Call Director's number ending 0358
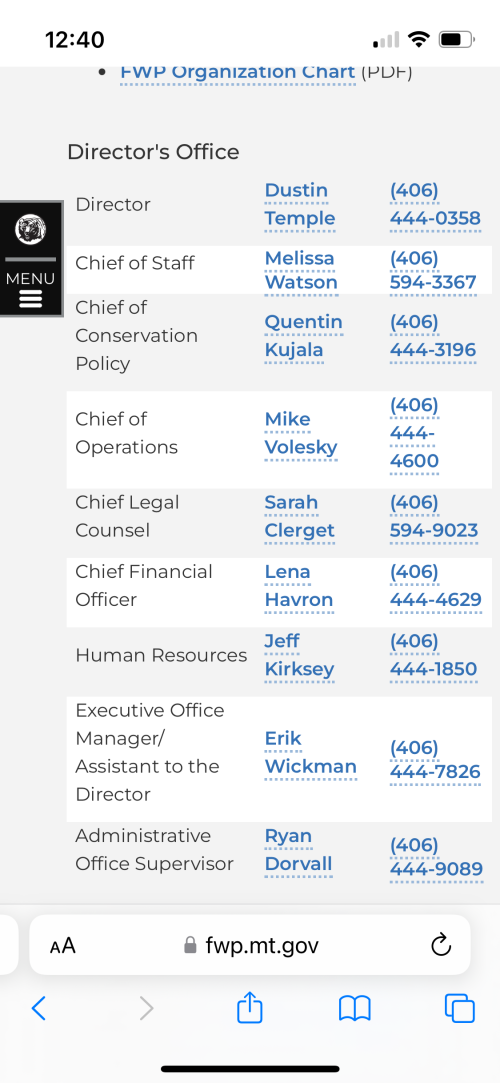 [435, 204]
